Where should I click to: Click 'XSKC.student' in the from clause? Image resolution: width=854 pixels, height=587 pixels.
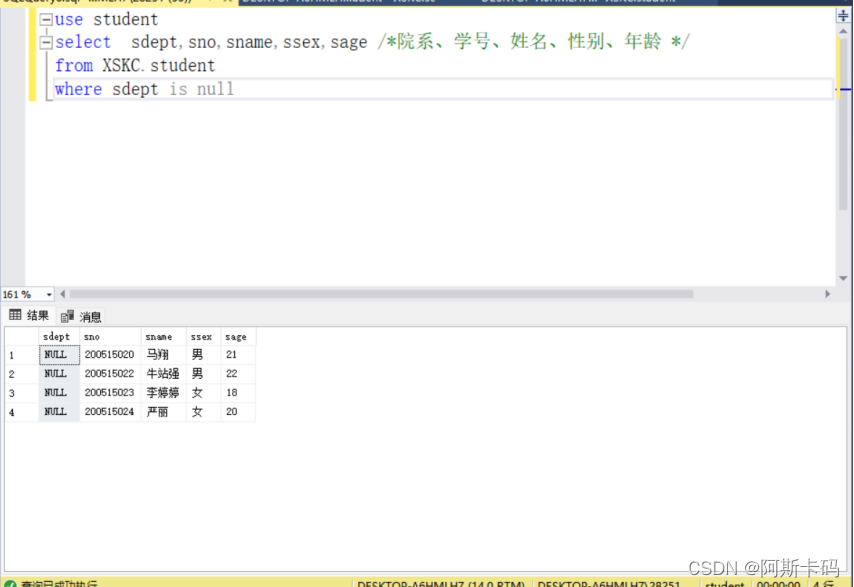coord(158,66)
